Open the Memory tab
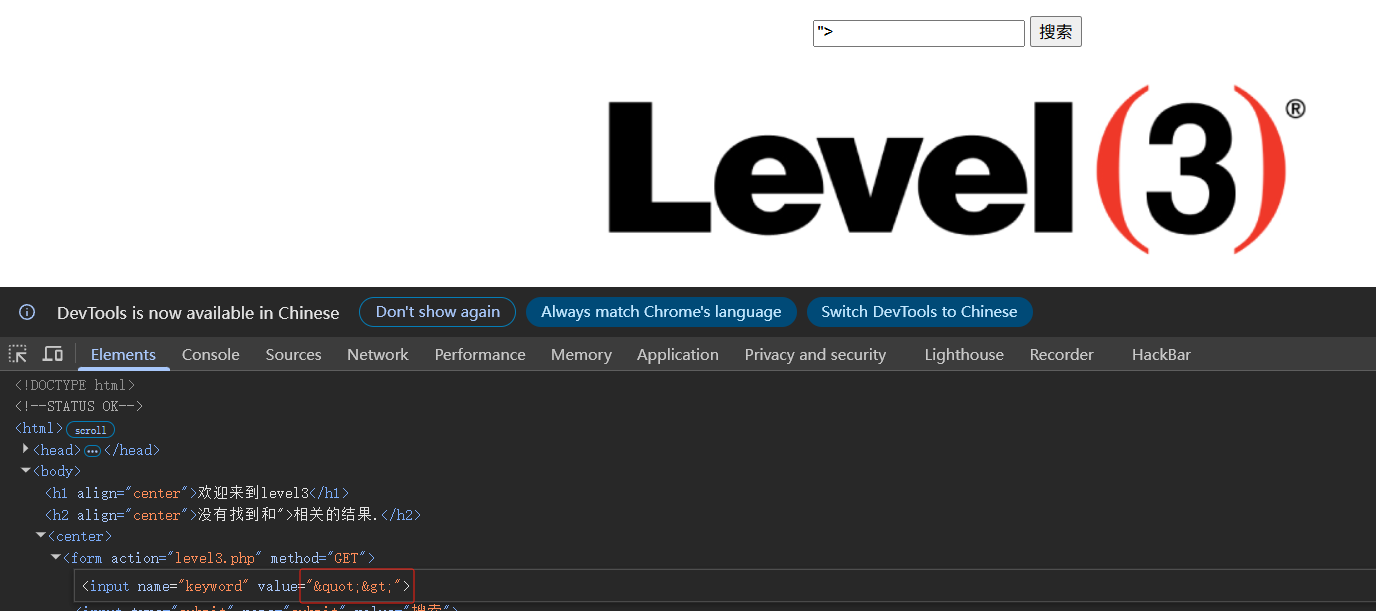This screenshot has width=1376, height=611. 581,354
